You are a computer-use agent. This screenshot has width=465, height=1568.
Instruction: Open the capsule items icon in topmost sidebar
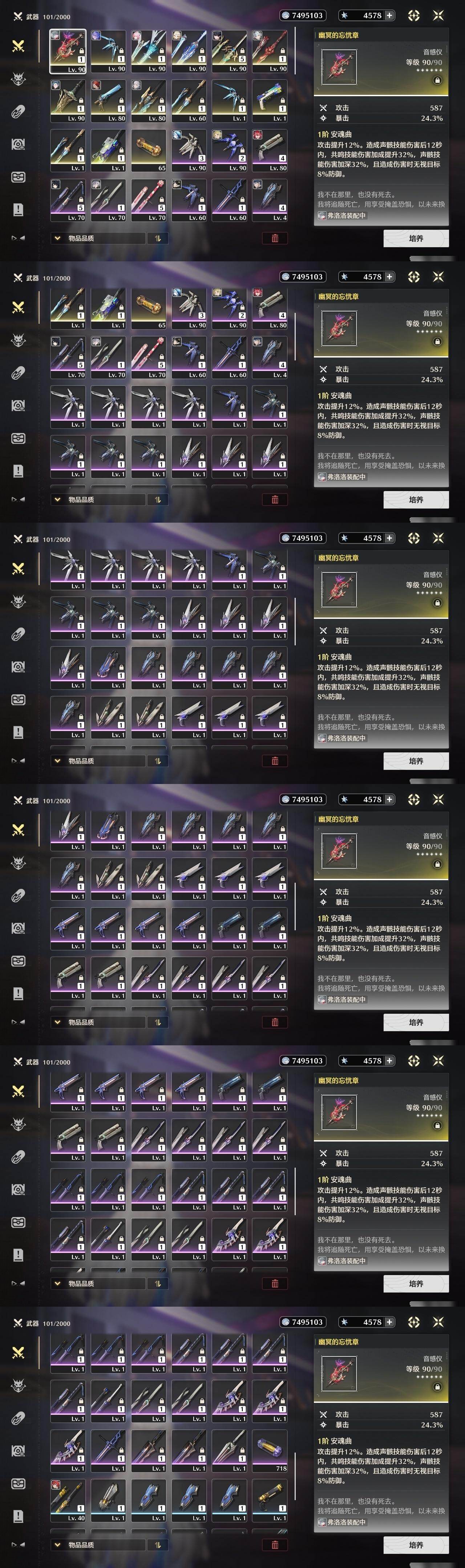point(18,111)
